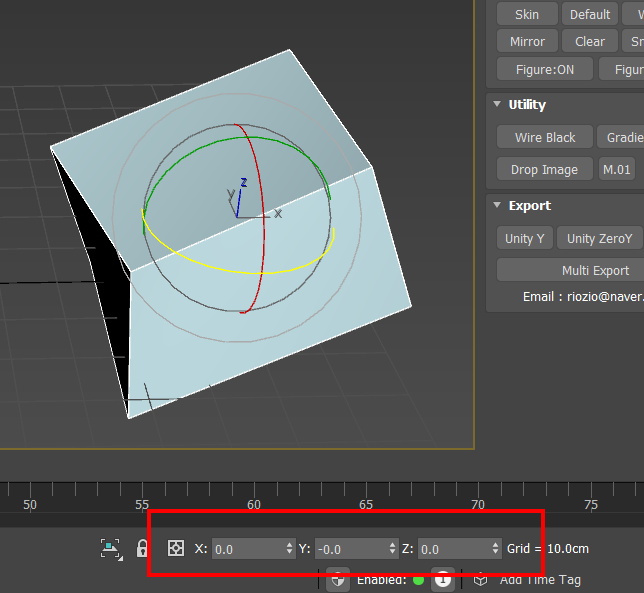Image resolution: width=644 pixels, height=593 pixels.
Task: Click the Unity ZeroY export button
Action: pos(599,238)
